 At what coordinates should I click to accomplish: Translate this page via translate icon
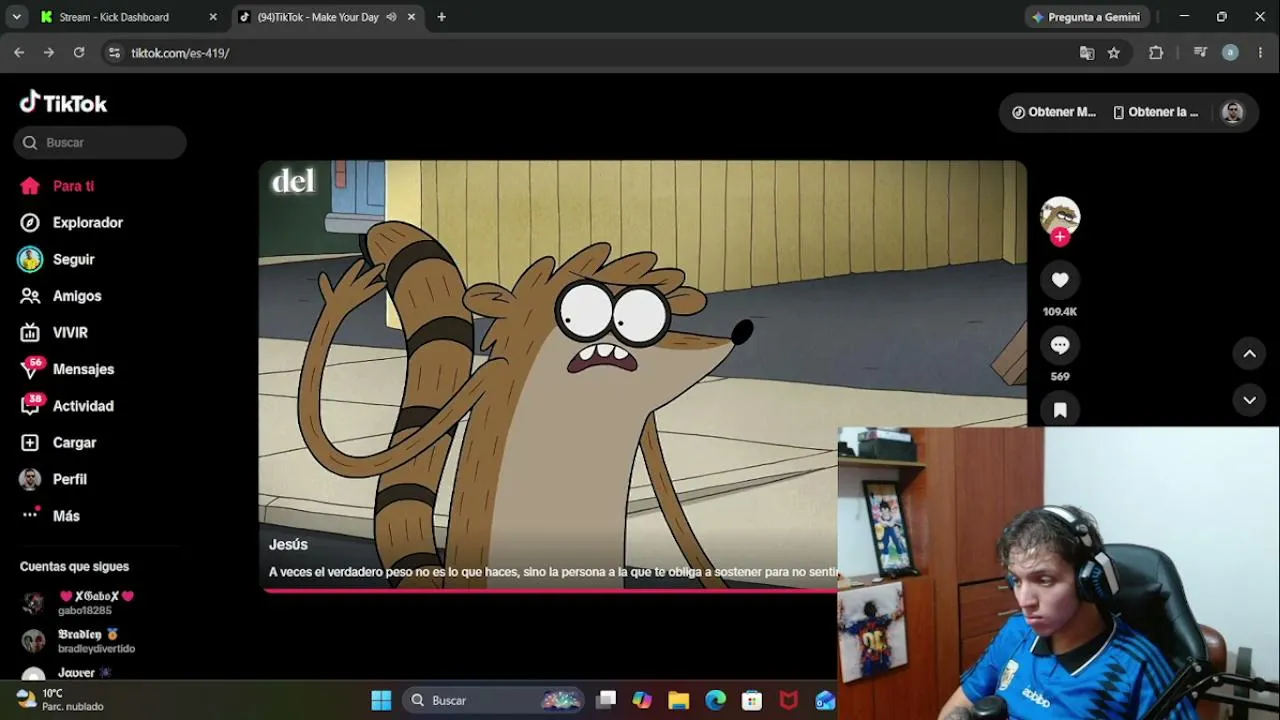1087,53
